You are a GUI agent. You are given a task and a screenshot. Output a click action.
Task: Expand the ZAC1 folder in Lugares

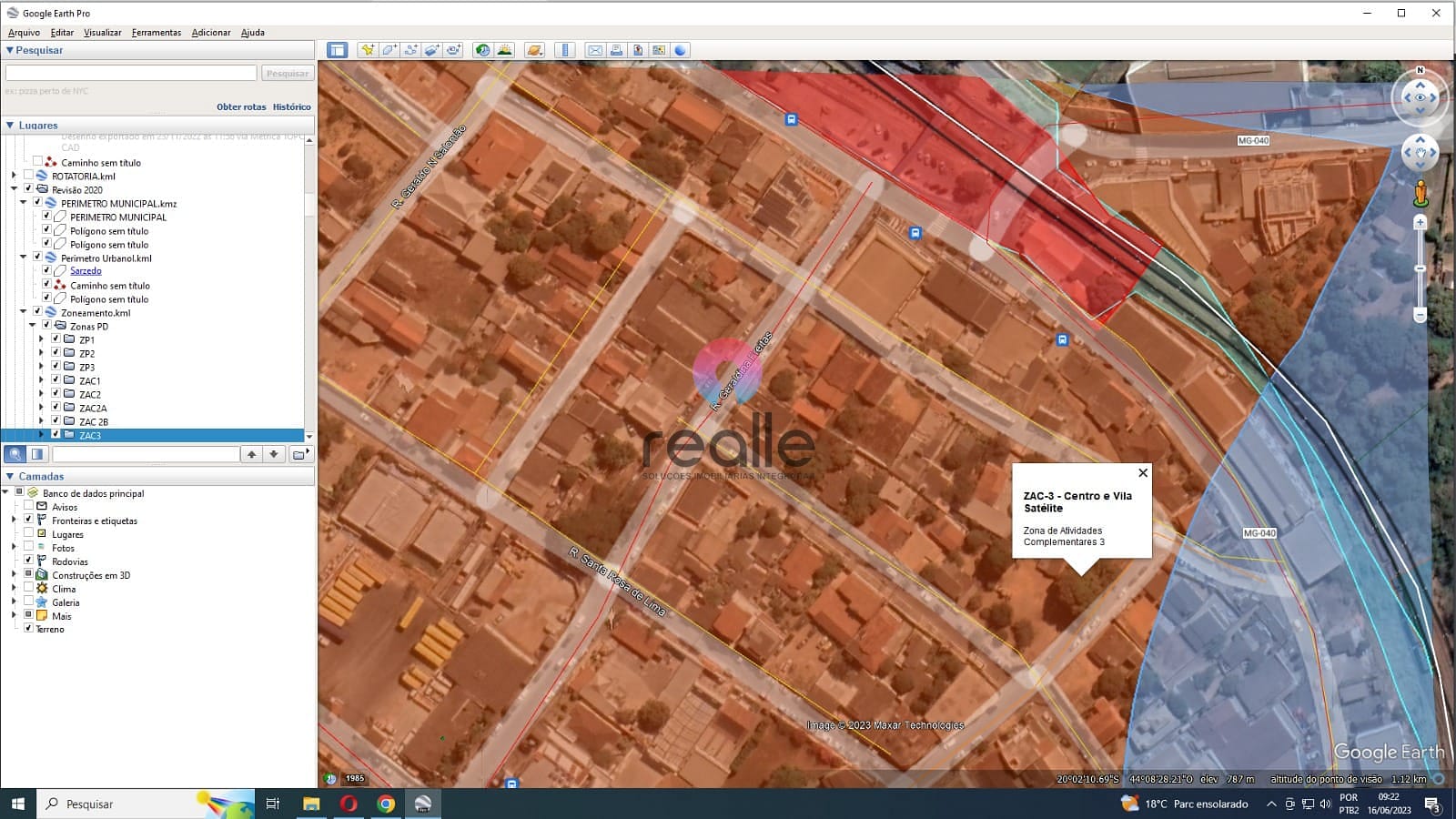(41, 380)
